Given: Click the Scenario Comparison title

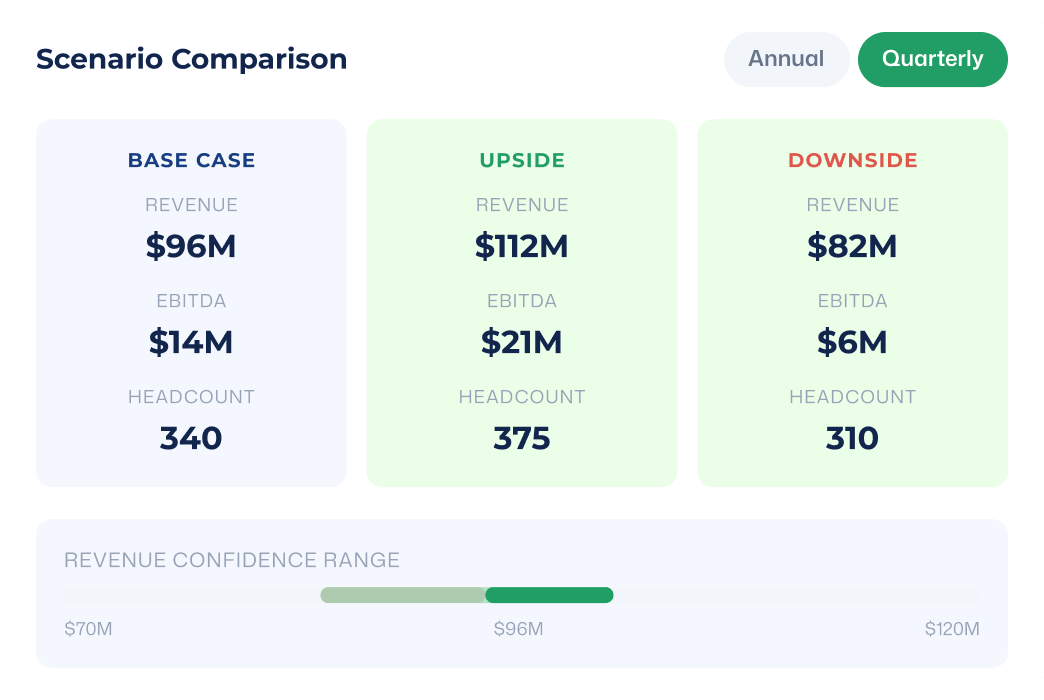Looking at the screenshot, I should click(x=192, y=59).
